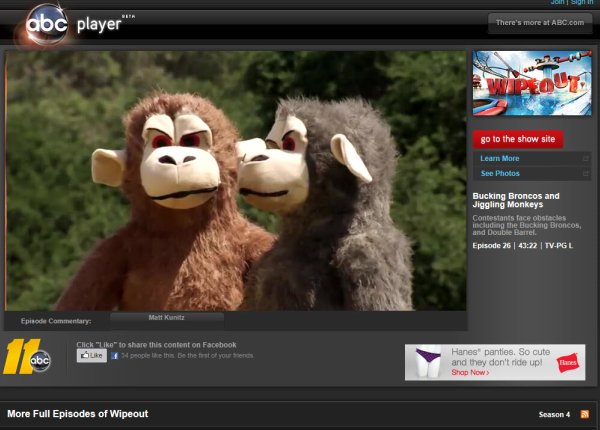Select the Matt Kunitz commentary tab
The width and height of the screenshot is (600, 430).
point(167,320)
